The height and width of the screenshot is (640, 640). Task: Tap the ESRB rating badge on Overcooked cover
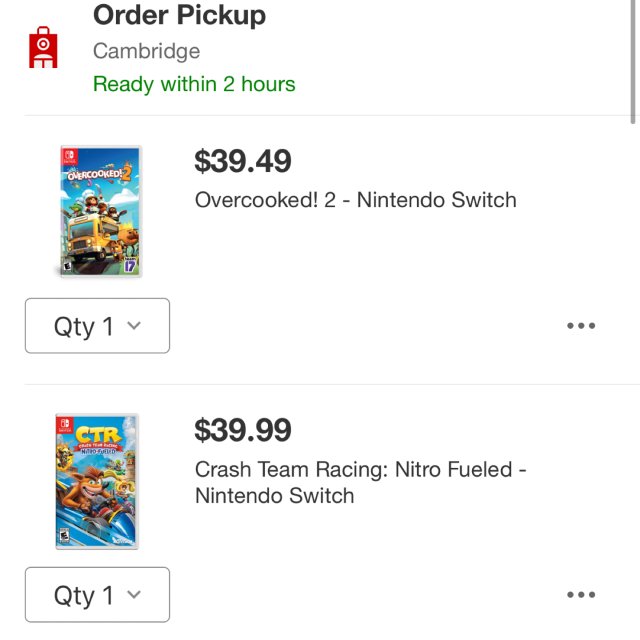(68, 267)
